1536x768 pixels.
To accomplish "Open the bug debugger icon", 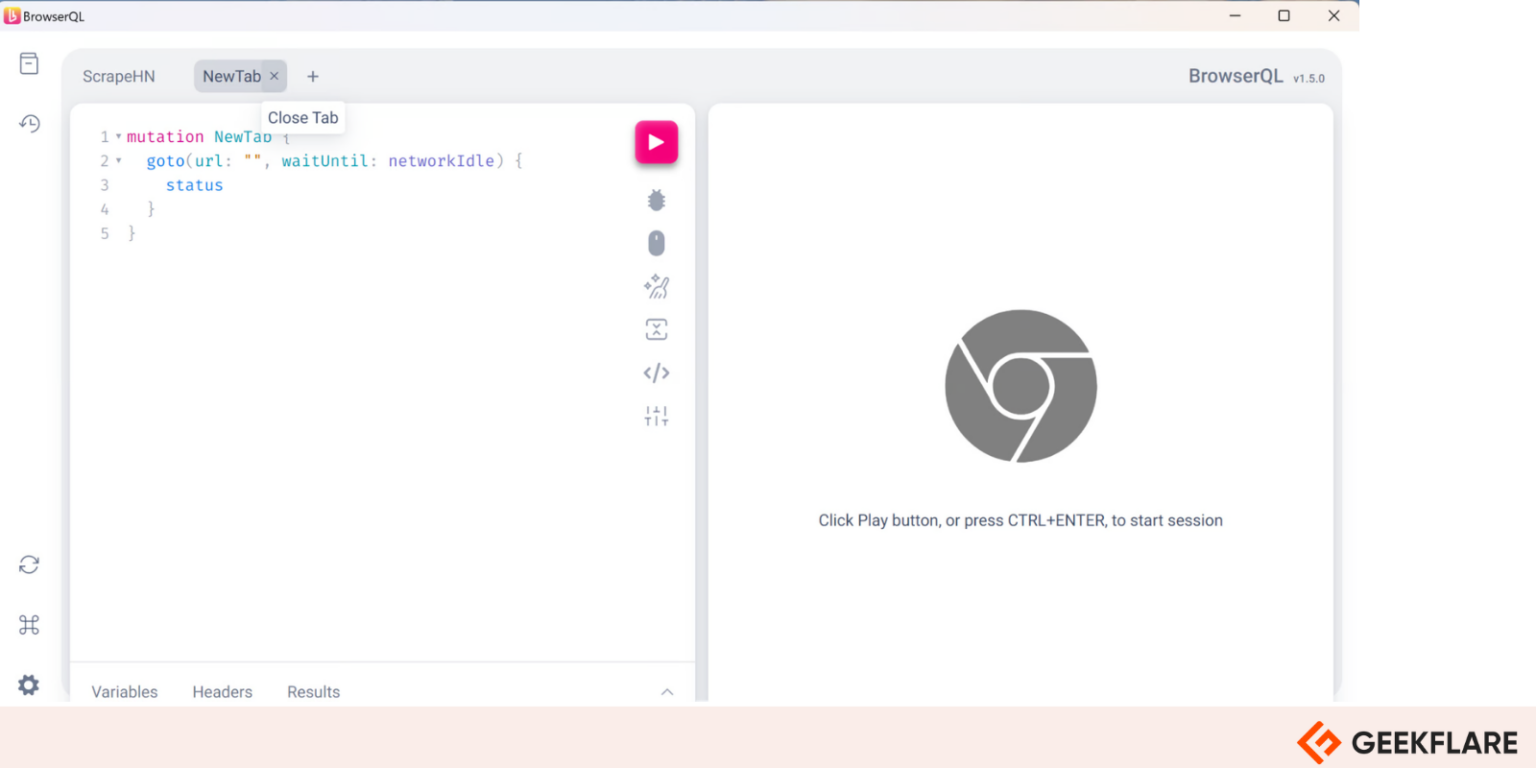I will (656, 200).
